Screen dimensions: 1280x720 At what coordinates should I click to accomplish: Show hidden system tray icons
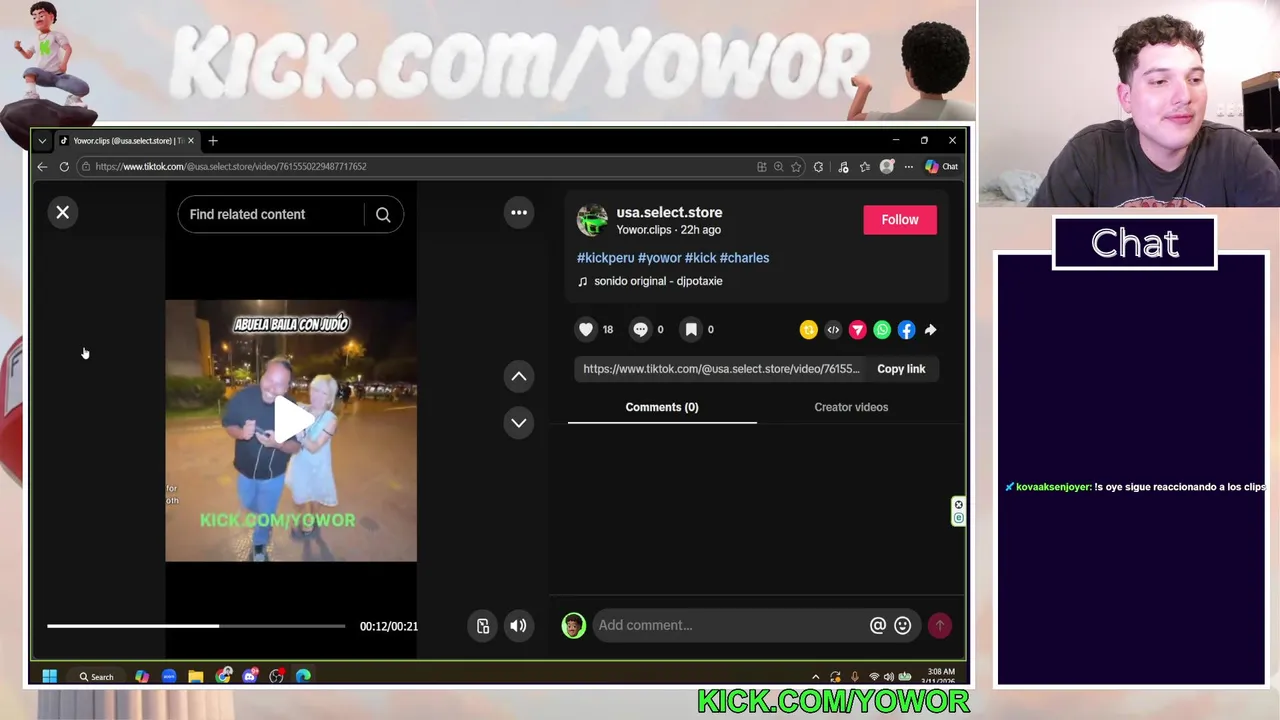pyautogui.click(x=815, y=677)
